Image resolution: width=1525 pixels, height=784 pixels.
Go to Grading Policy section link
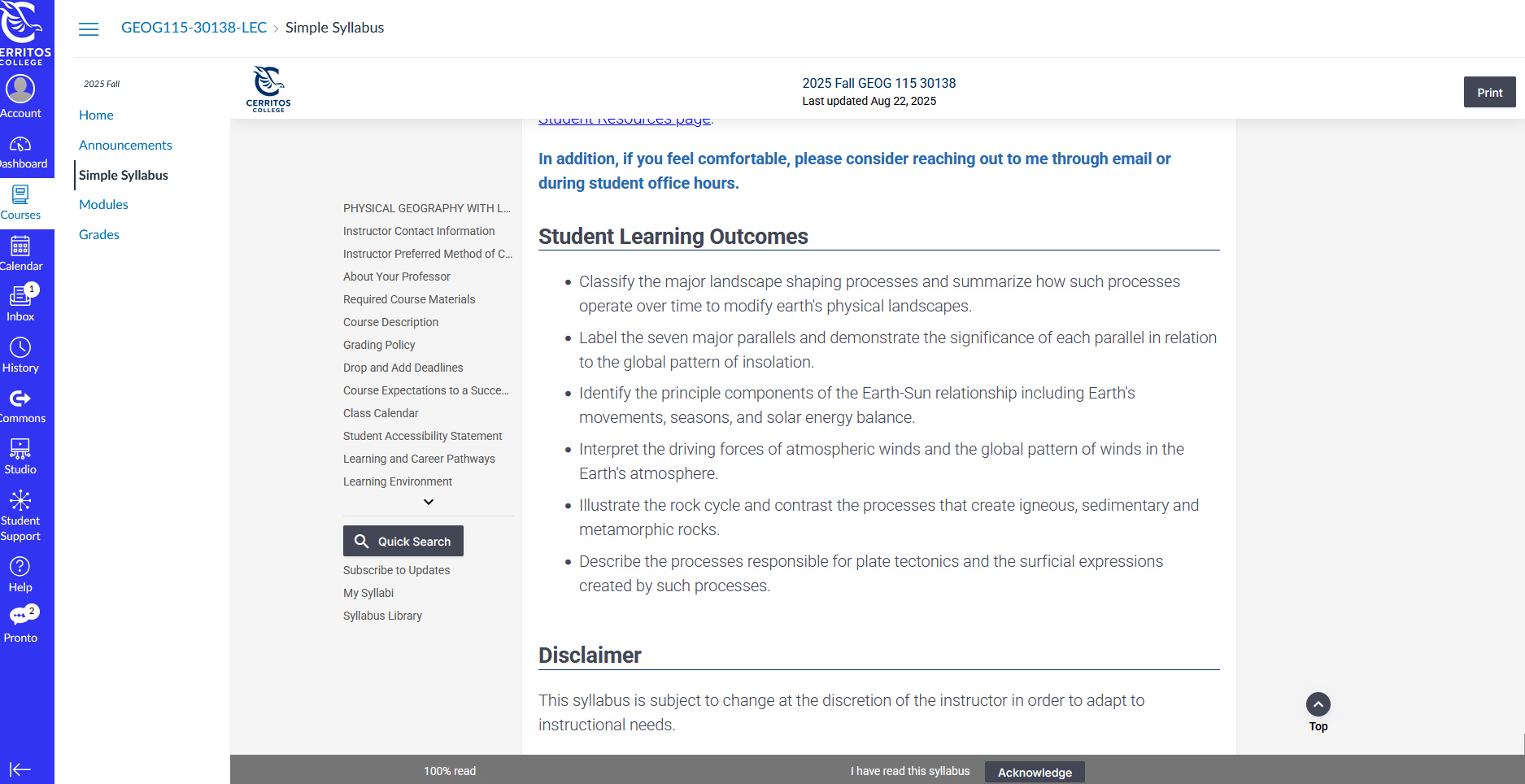(x=379, y=345)
